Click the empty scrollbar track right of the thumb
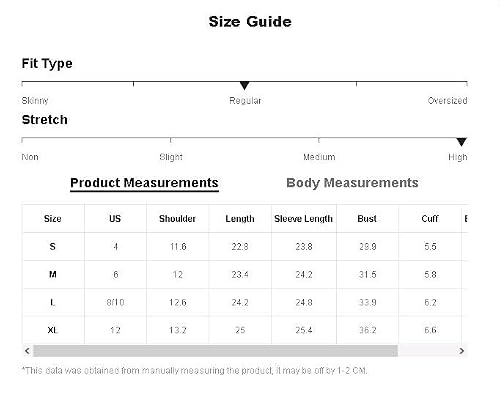 coord(427,351)
